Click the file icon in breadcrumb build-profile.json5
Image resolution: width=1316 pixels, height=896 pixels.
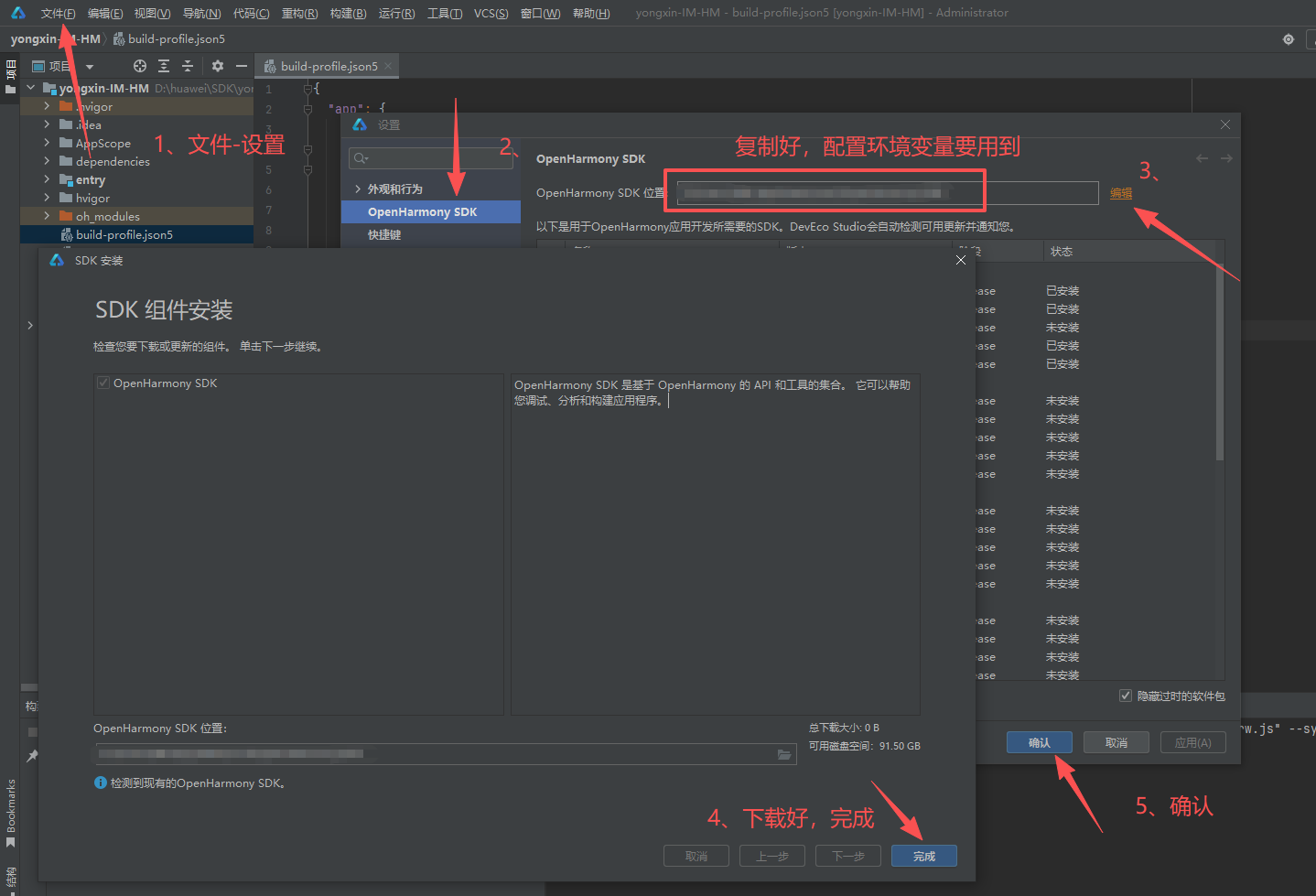click(x=119, y=39)
